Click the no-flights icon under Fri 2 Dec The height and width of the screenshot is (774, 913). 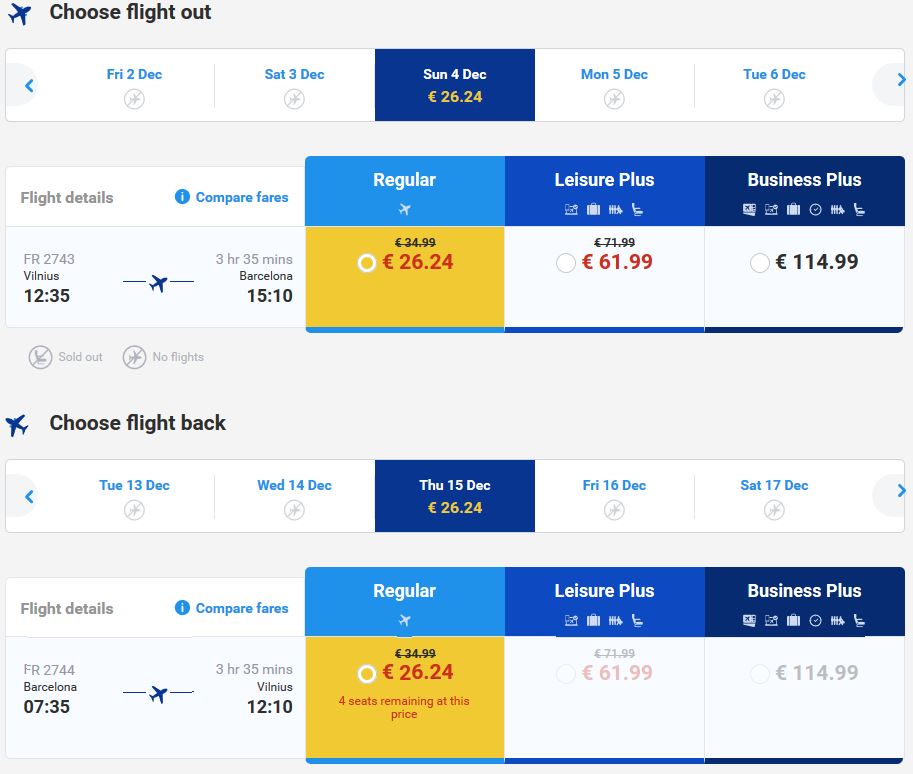click(135, 99)
